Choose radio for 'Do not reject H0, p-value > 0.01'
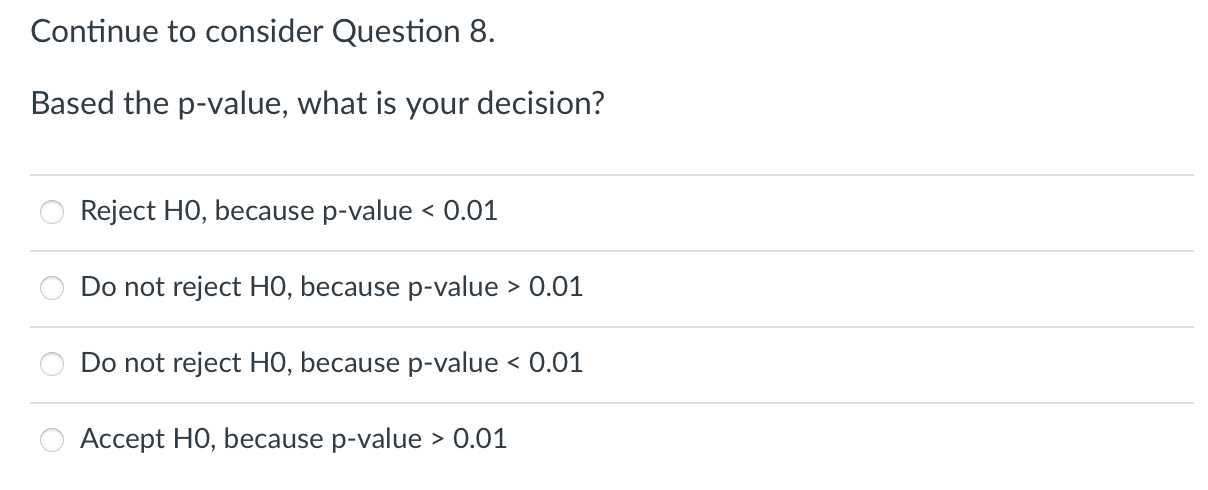This screenshot has height=490, width=1208. click(x=52, y=288)
